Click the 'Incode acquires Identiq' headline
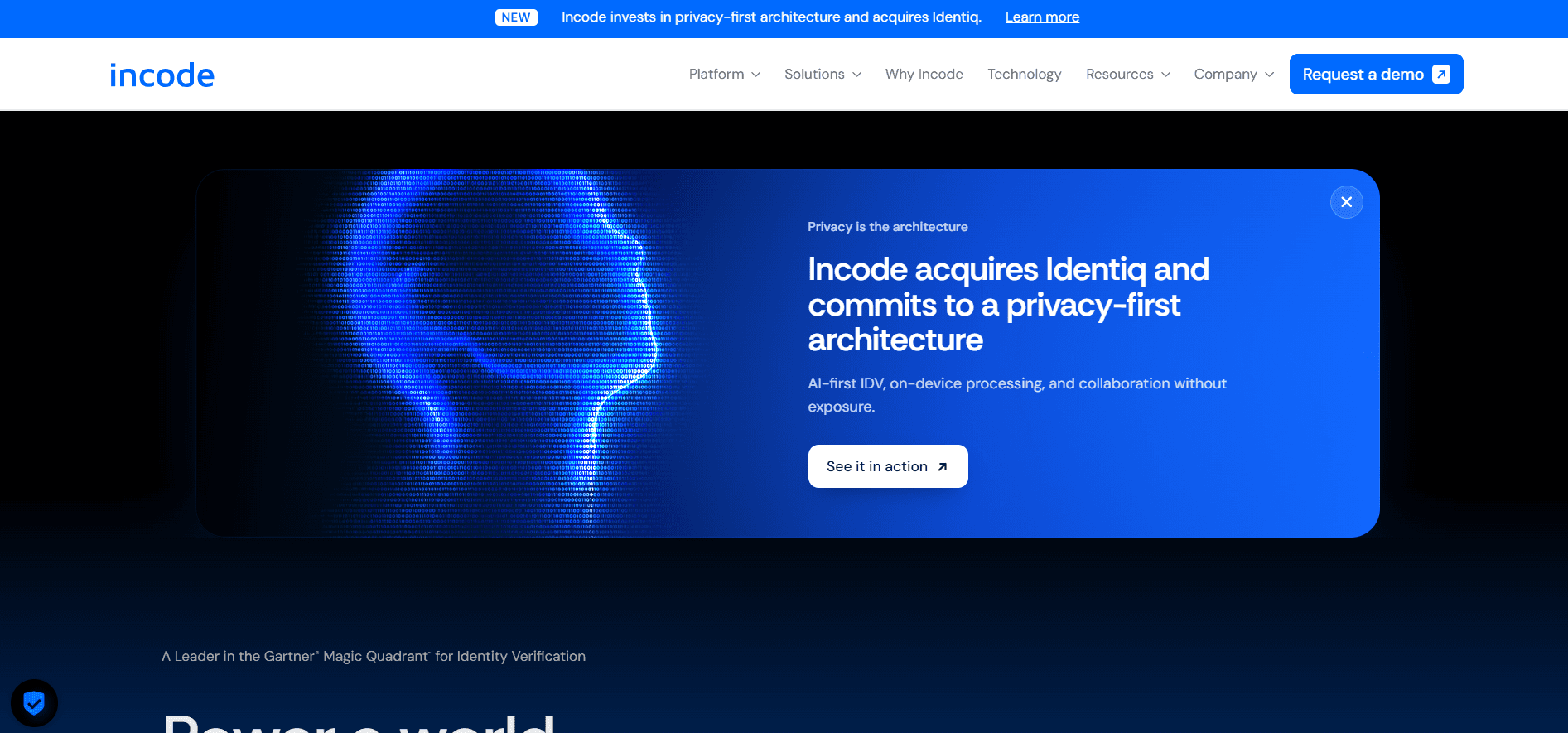Viewport: 1568px width, 733px height. [x=1008, y=305]
